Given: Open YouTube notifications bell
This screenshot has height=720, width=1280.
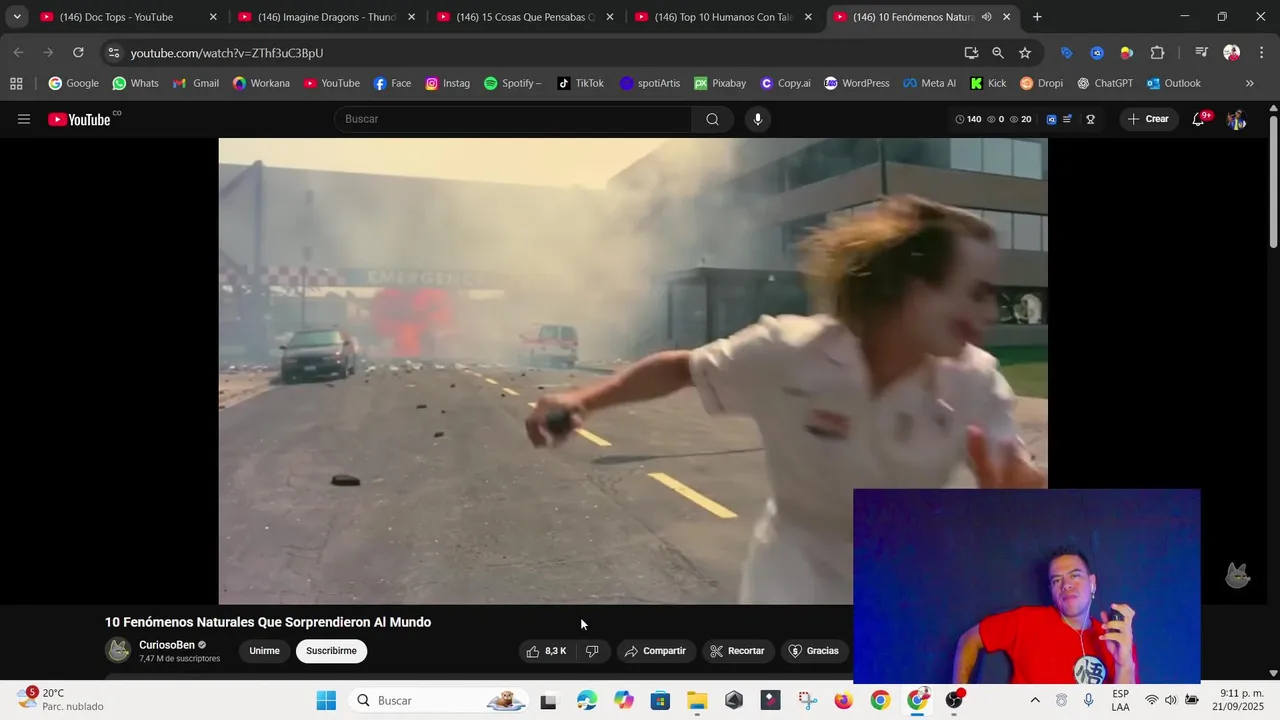Looking at the screenshot, I should coord(1198,119).
